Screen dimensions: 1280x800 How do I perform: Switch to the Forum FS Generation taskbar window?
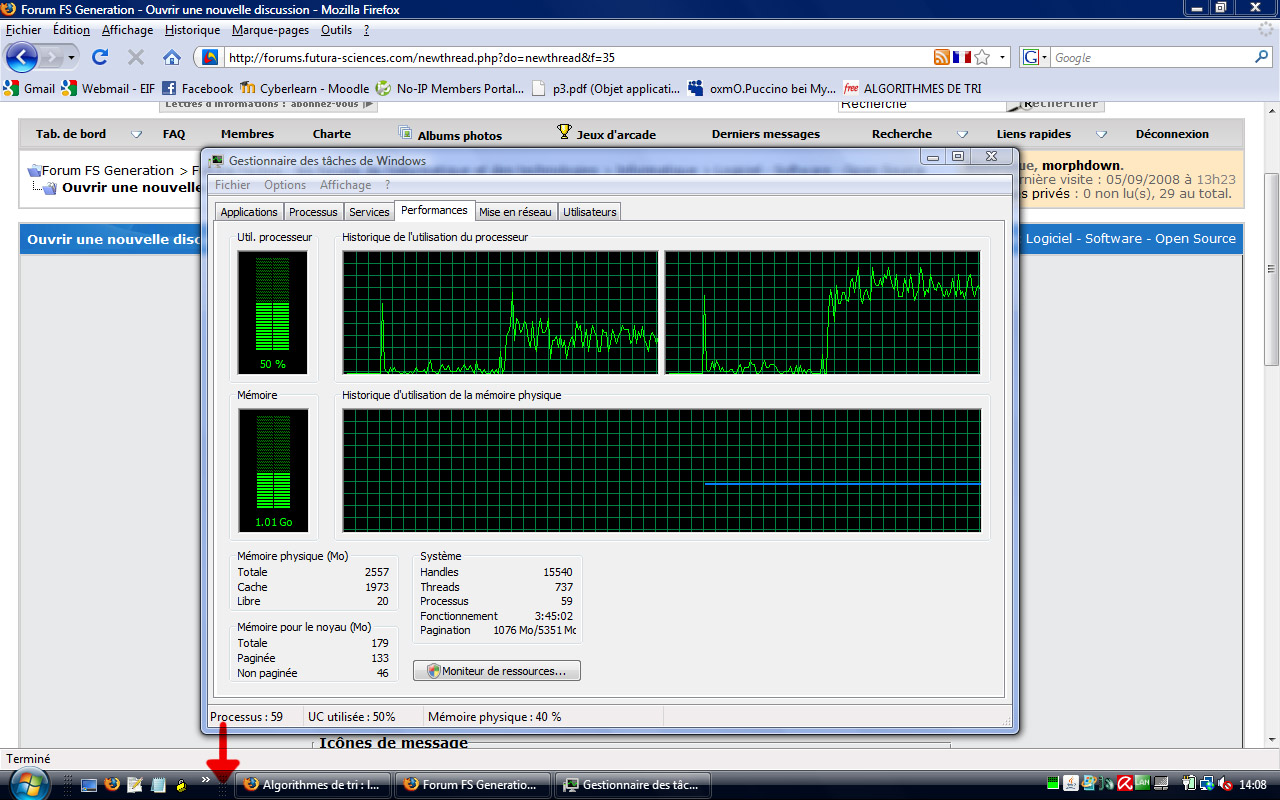point(473,785)
